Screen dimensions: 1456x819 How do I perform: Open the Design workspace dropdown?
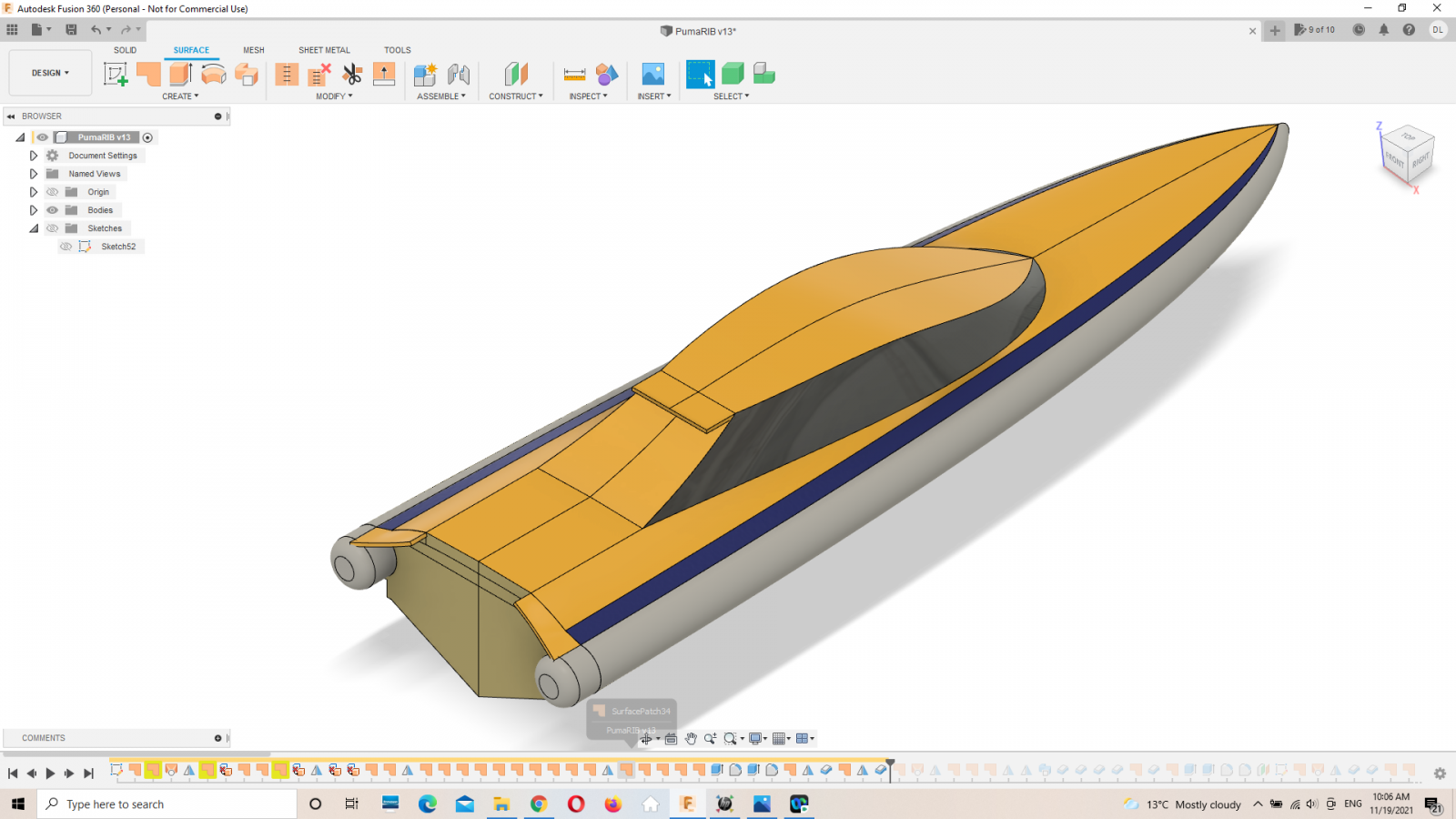click(50, 73)
